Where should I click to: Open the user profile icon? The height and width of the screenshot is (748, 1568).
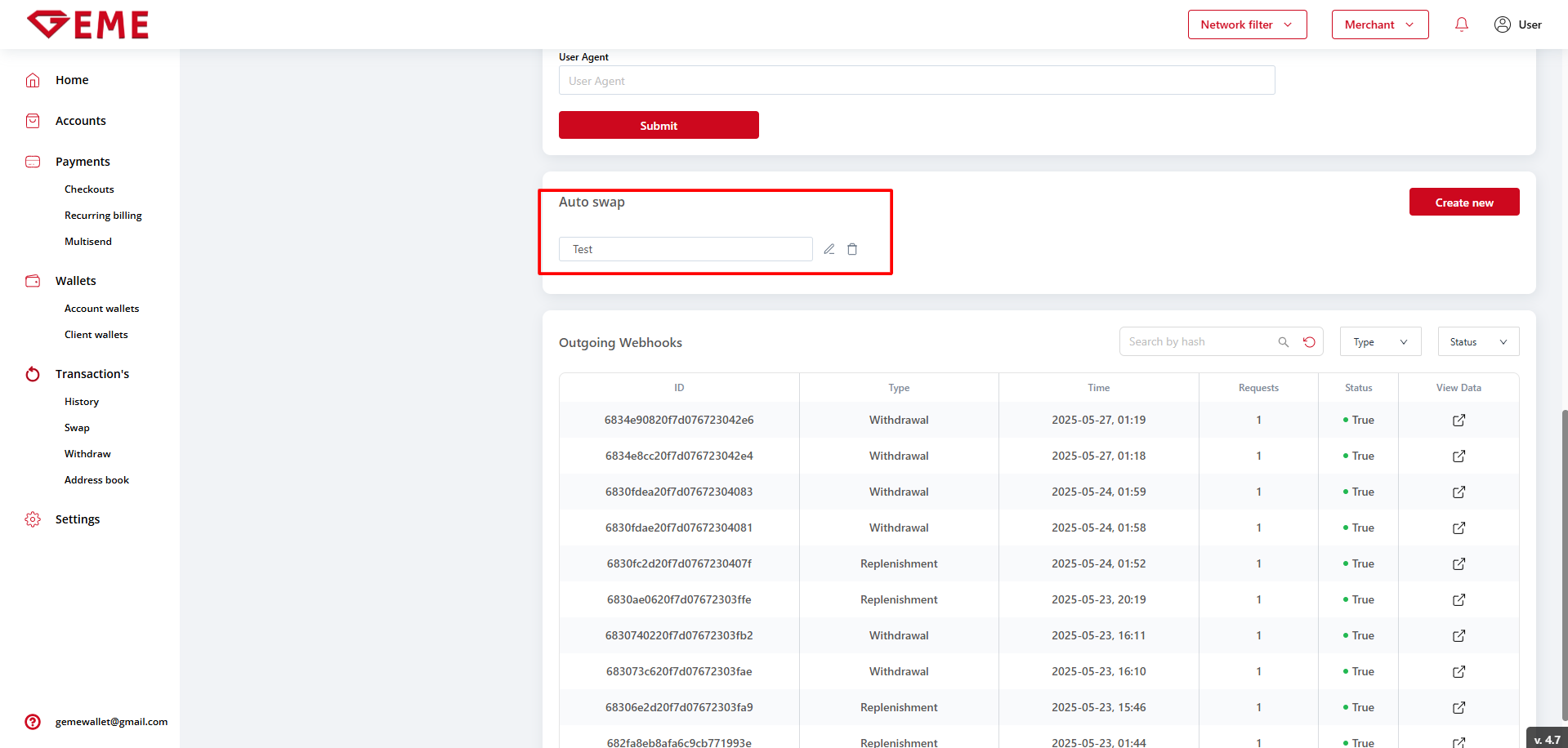tap(1502, 24)
